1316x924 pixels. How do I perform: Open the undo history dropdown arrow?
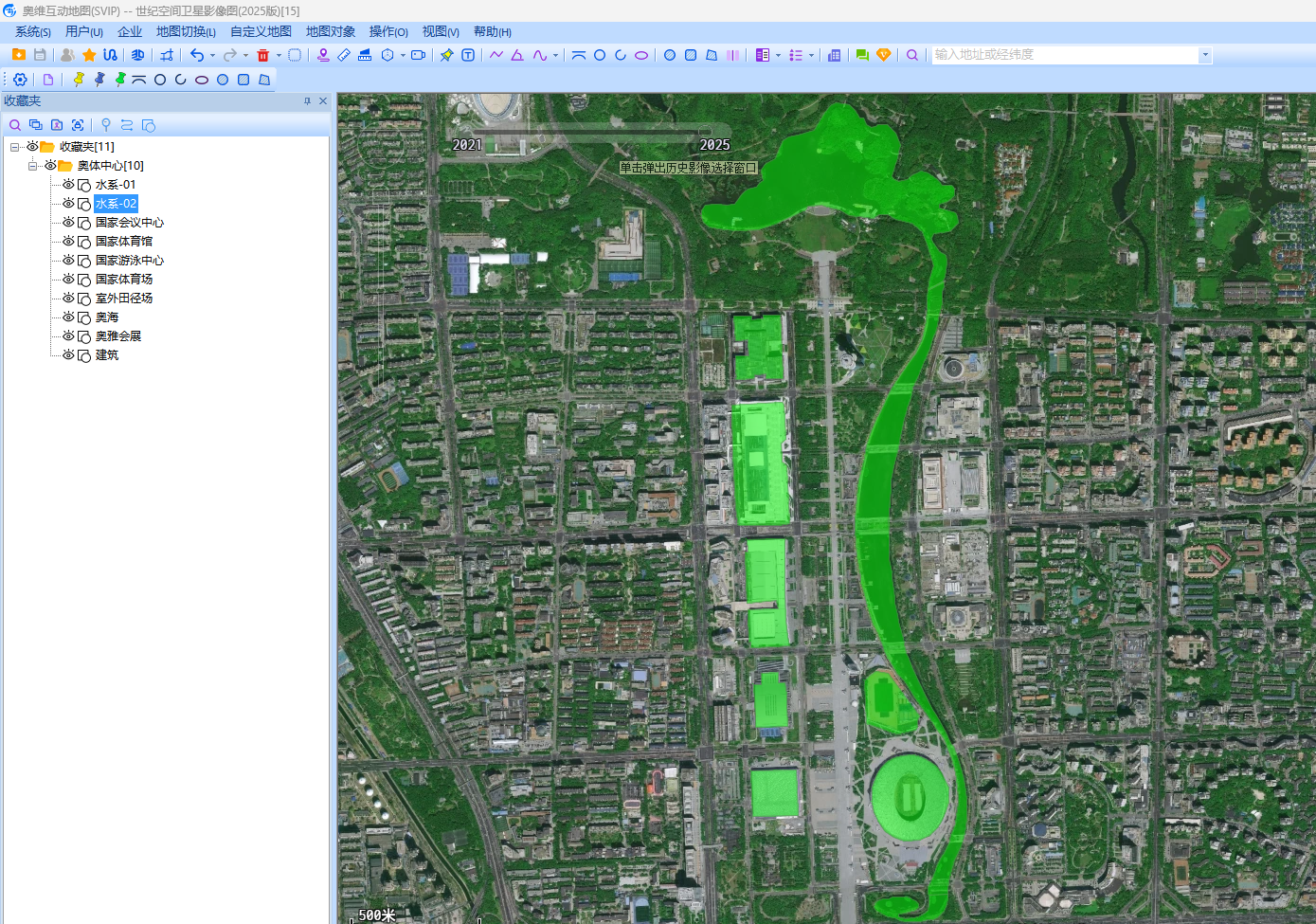(212, 55)
